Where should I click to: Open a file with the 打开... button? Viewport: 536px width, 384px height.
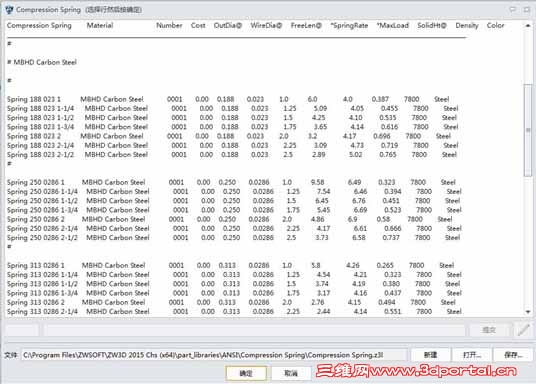click(x=472, y=355)
